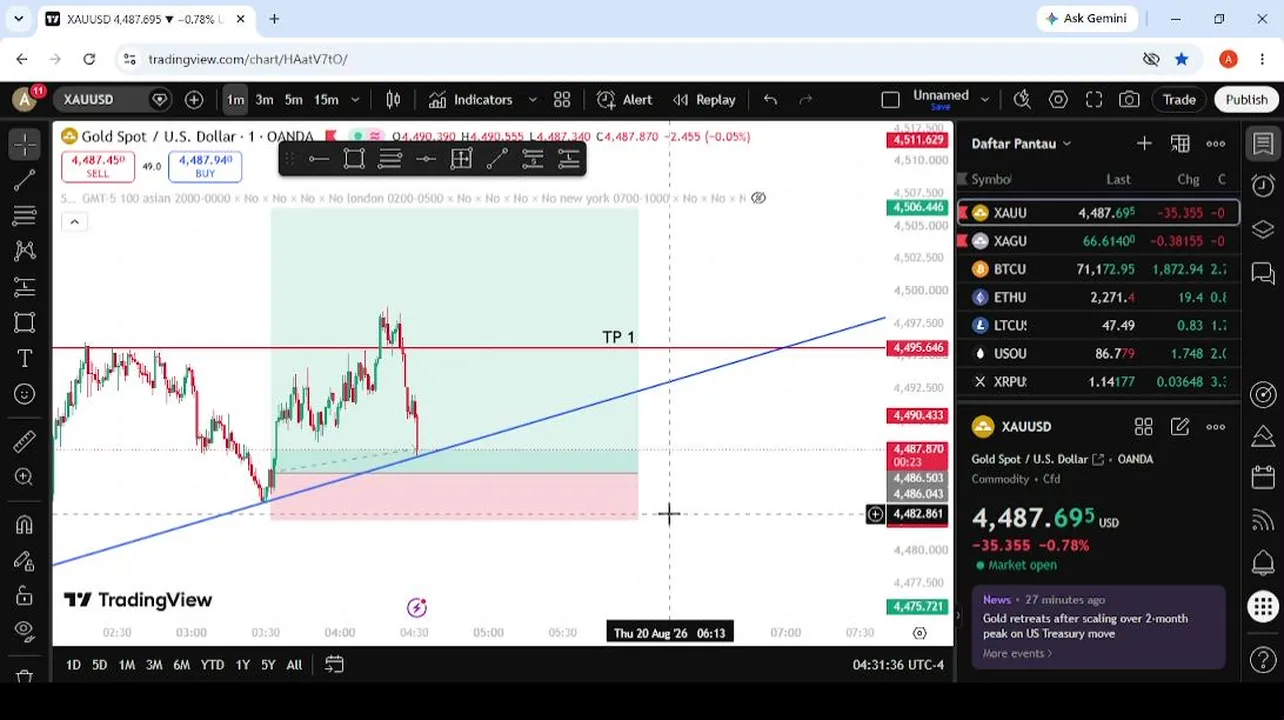Open the notifications bell panel
Viewport: 1284px width, 720px height.
click(x=1263, y=562)
